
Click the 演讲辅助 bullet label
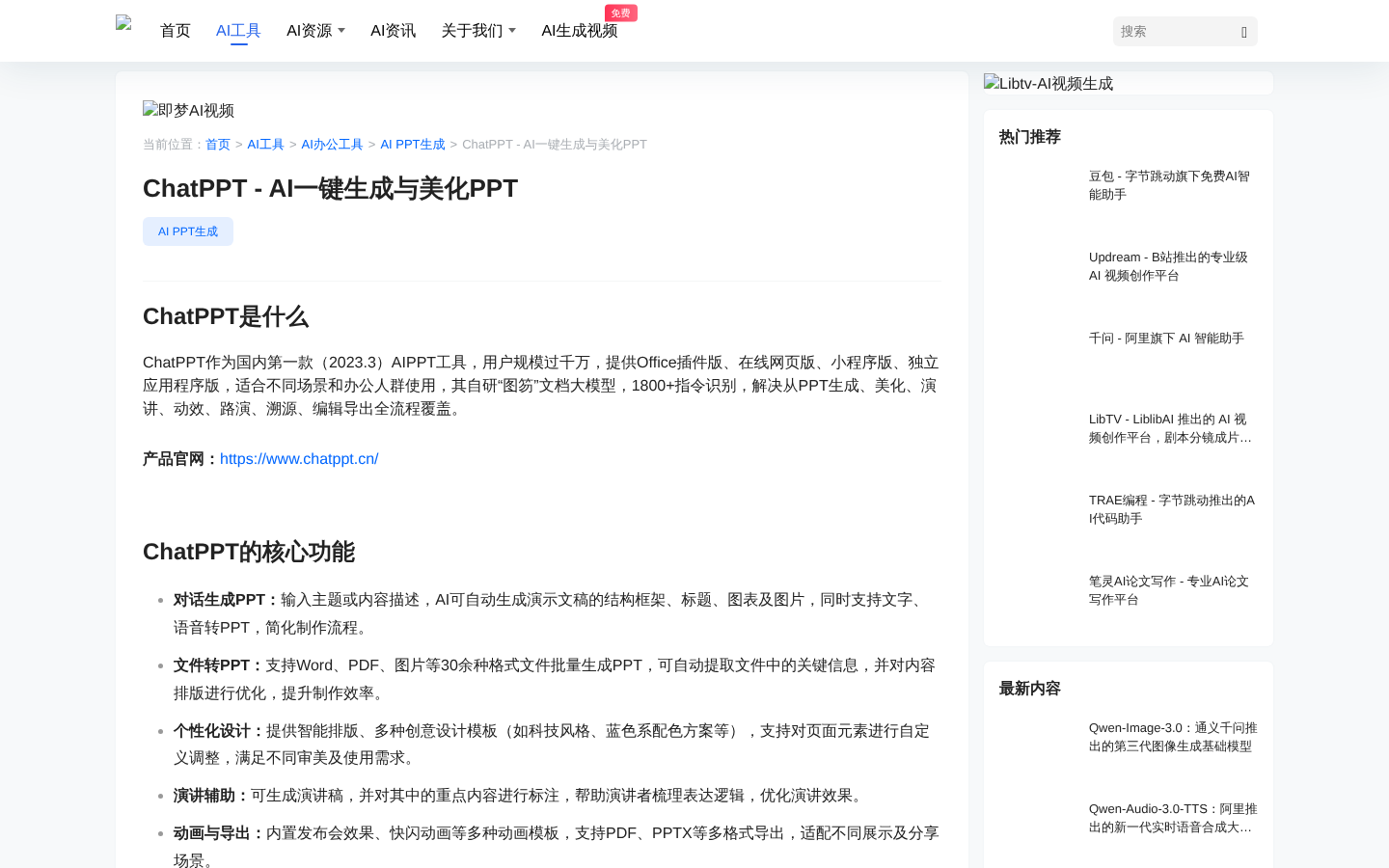(211, 796)
